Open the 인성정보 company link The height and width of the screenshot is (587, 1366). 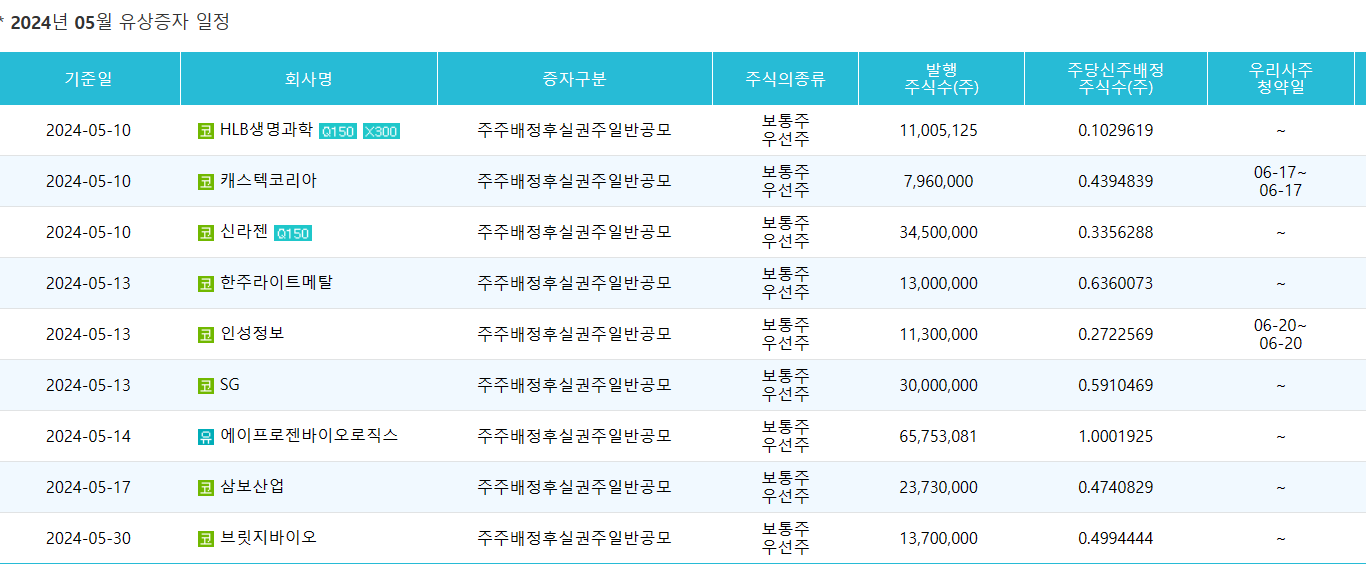pos(252,334)
